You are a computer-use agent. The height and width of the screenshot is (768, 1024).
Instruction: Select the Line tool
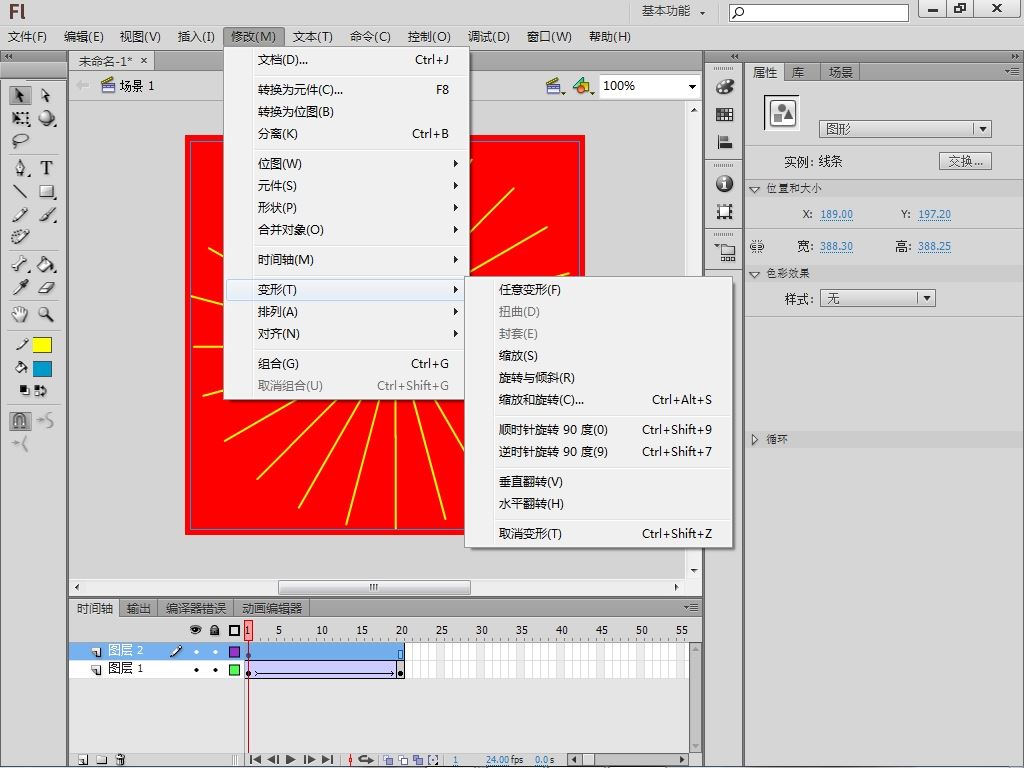point(20,191)
